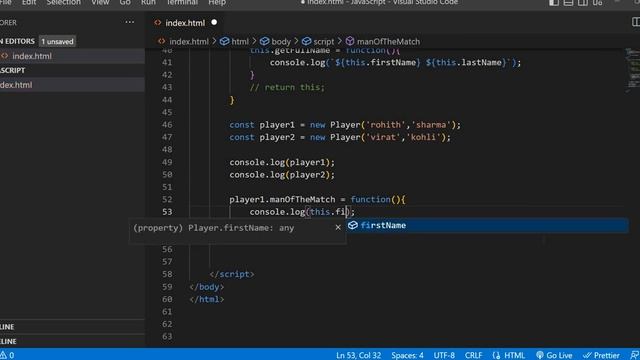The image size is (640, 360).
Task: Click the manOfTheMatch breadcrumb method icon
Action: (350, 41)
